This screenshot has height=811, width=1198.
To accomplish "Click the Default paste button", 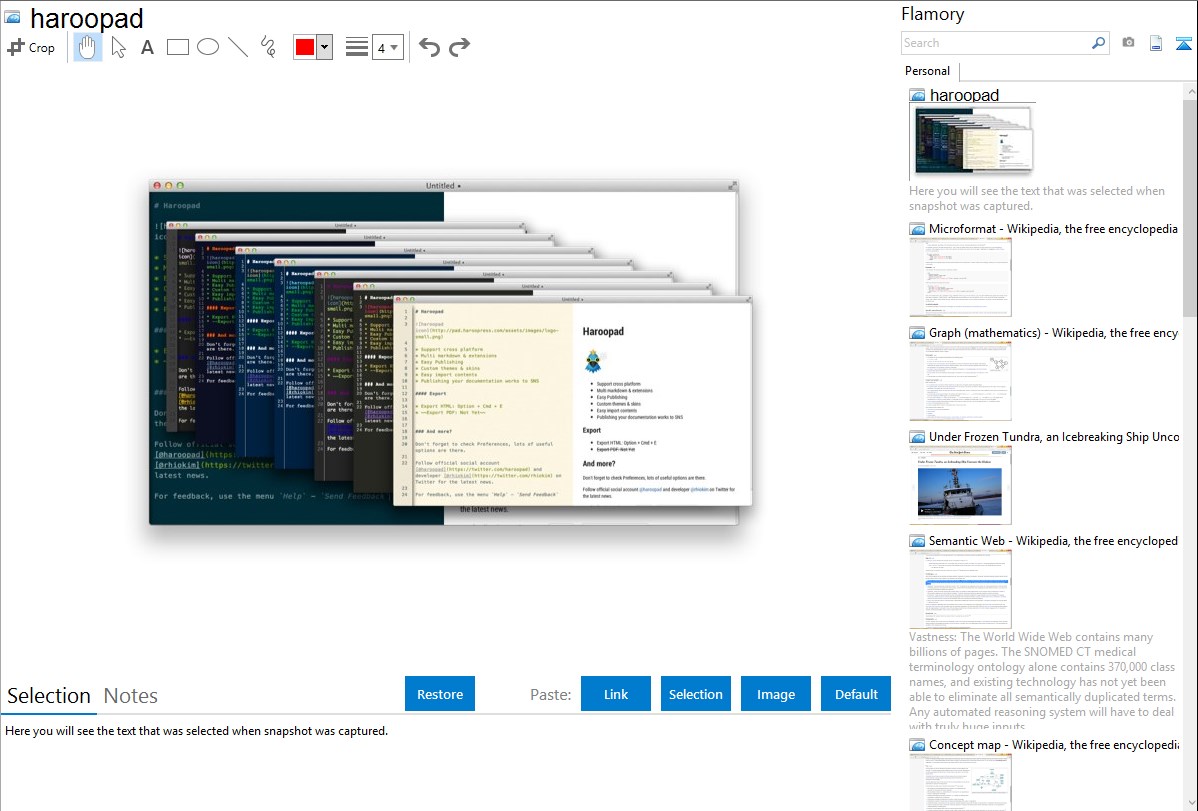I will (x=856, y=694).
